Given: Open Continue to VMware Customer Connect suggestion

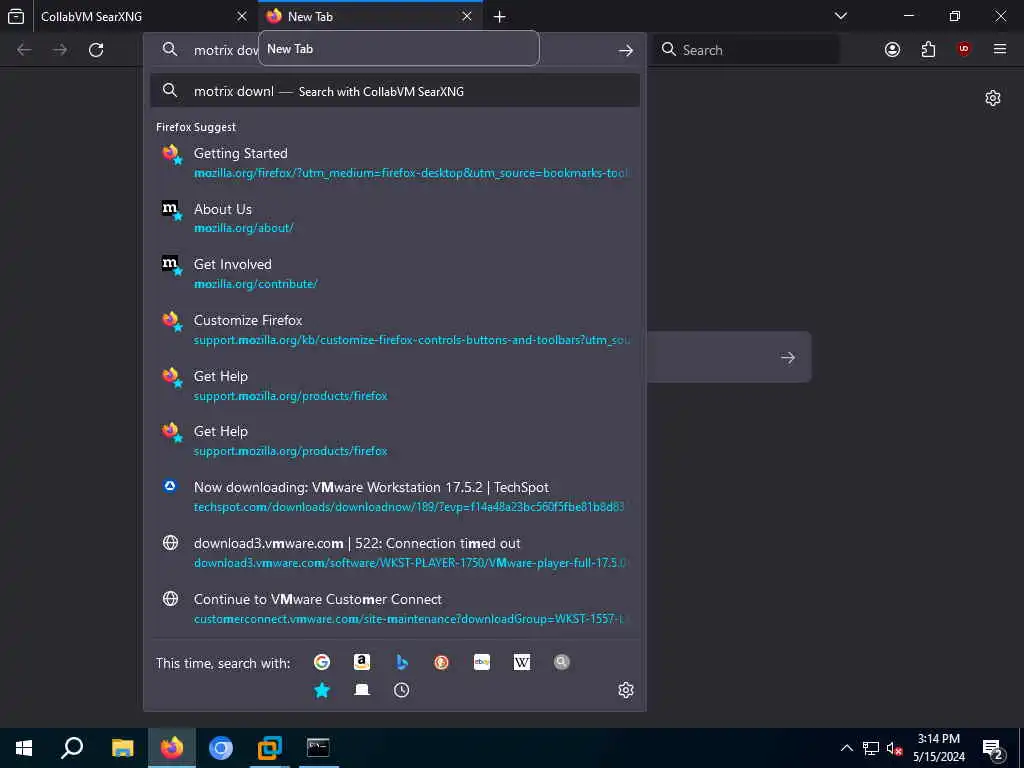Looking at the screenshot, I should coord(395,608).
